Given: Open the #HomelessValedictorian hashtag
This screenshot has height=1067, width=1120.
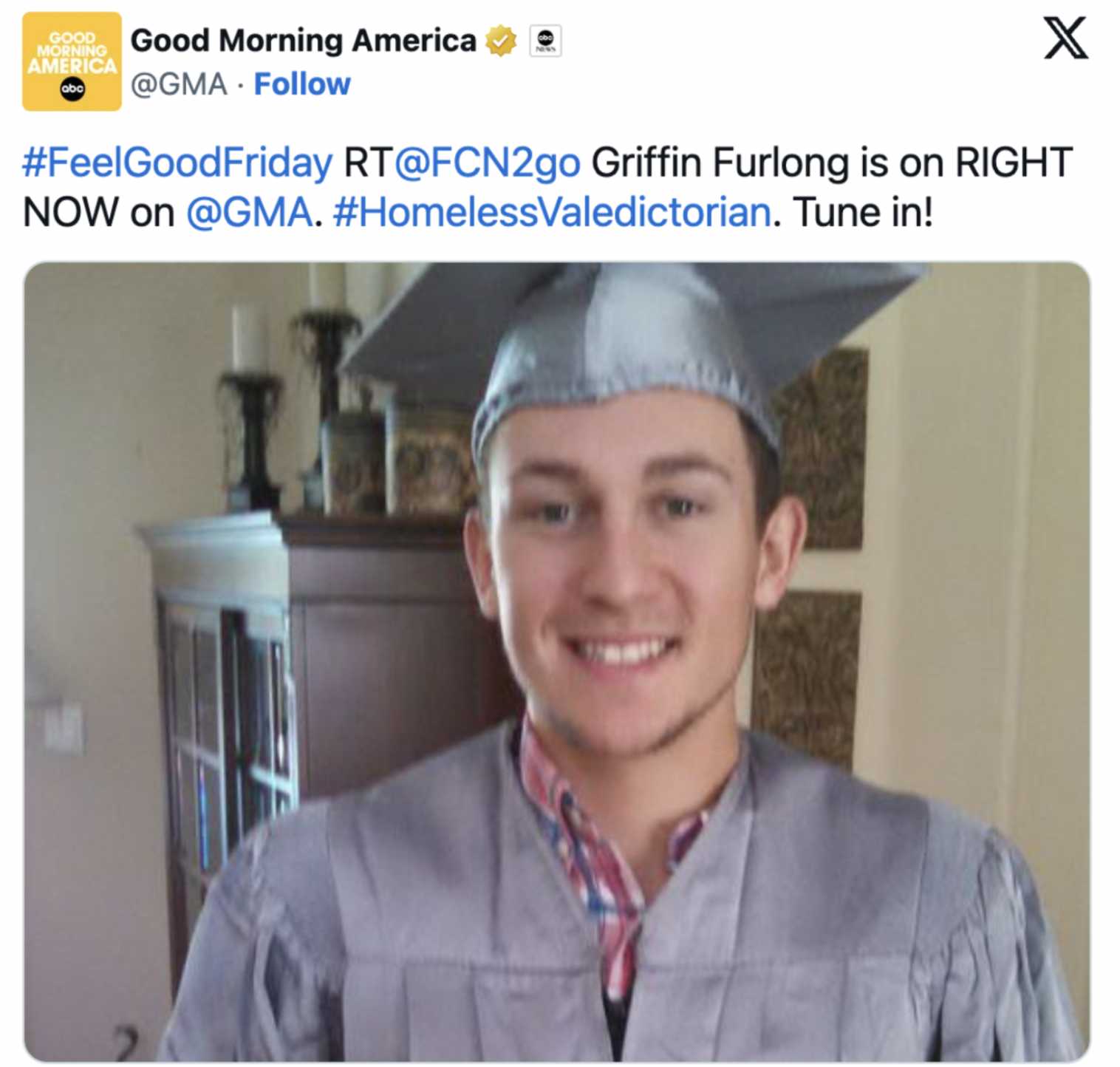Looking at the screenshot, I should pos(552,213).
